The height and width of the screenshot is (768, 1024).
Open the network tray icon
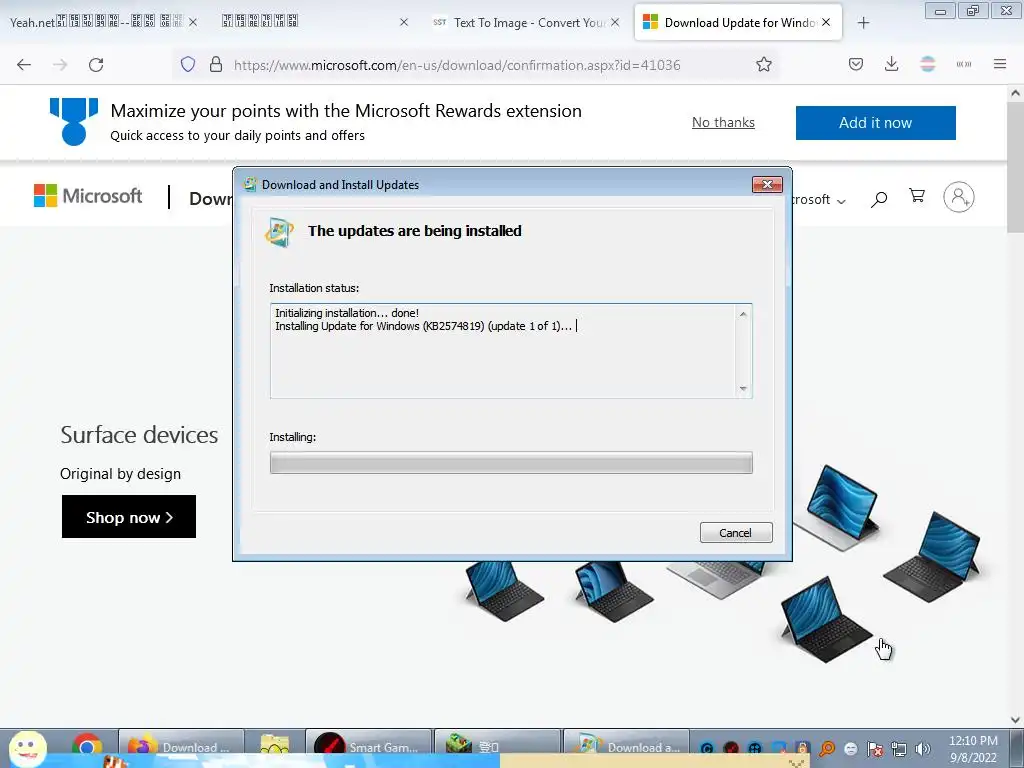point(899,749)
